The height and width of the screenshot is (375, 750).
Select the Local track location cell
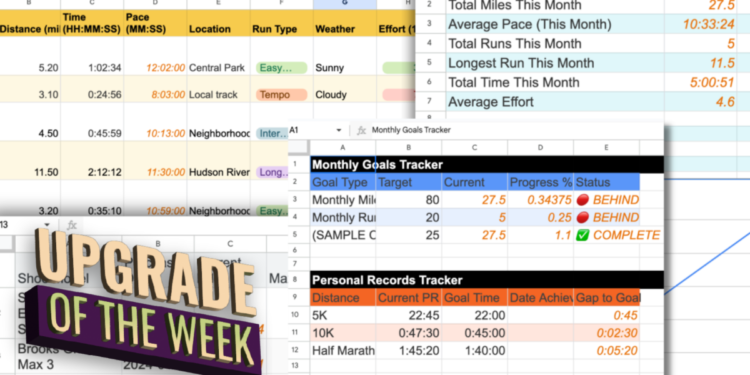[x=219, y=89]
